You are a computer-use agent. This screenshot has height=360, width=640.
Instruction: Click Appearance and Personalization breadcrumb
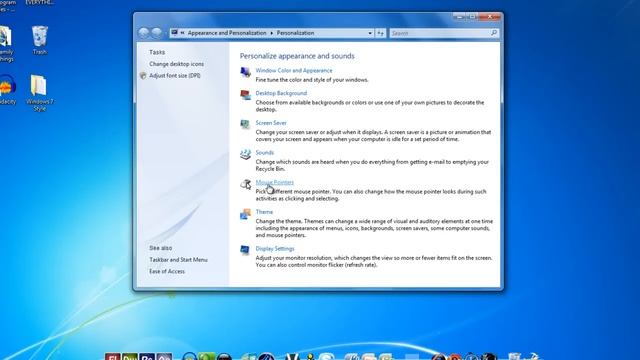click(x=227, y=33)
